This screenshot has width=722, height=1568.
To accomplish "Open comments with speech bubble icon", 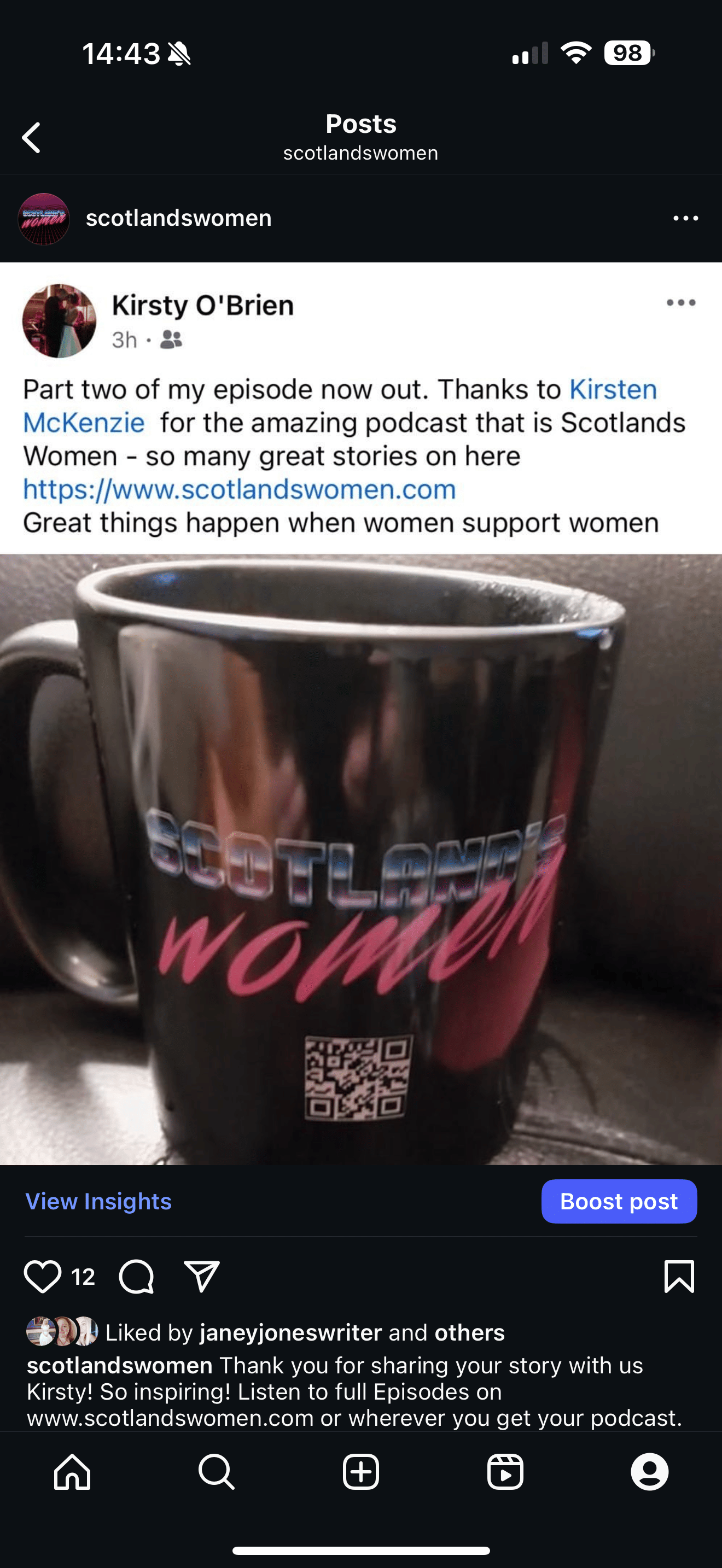I will pyautogui.click(x=136, y=1276).
